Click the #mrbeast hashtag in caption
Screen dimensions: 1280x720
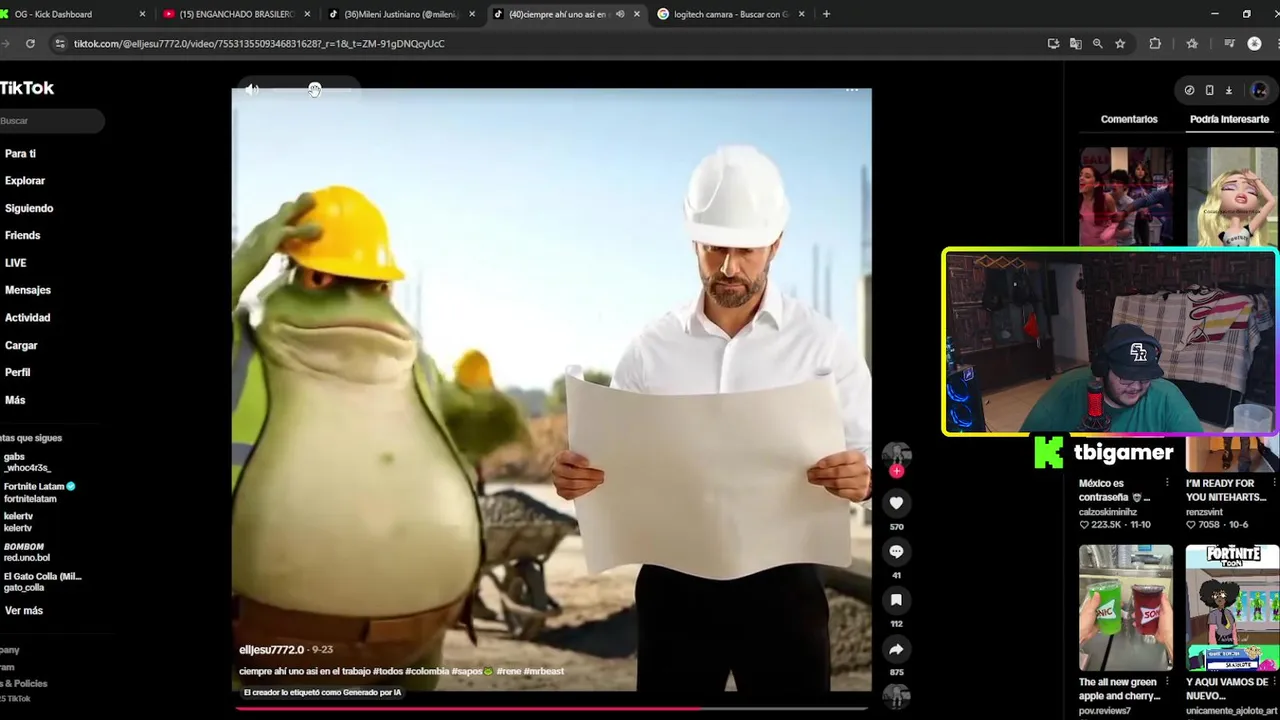click(x=544, y=672)
